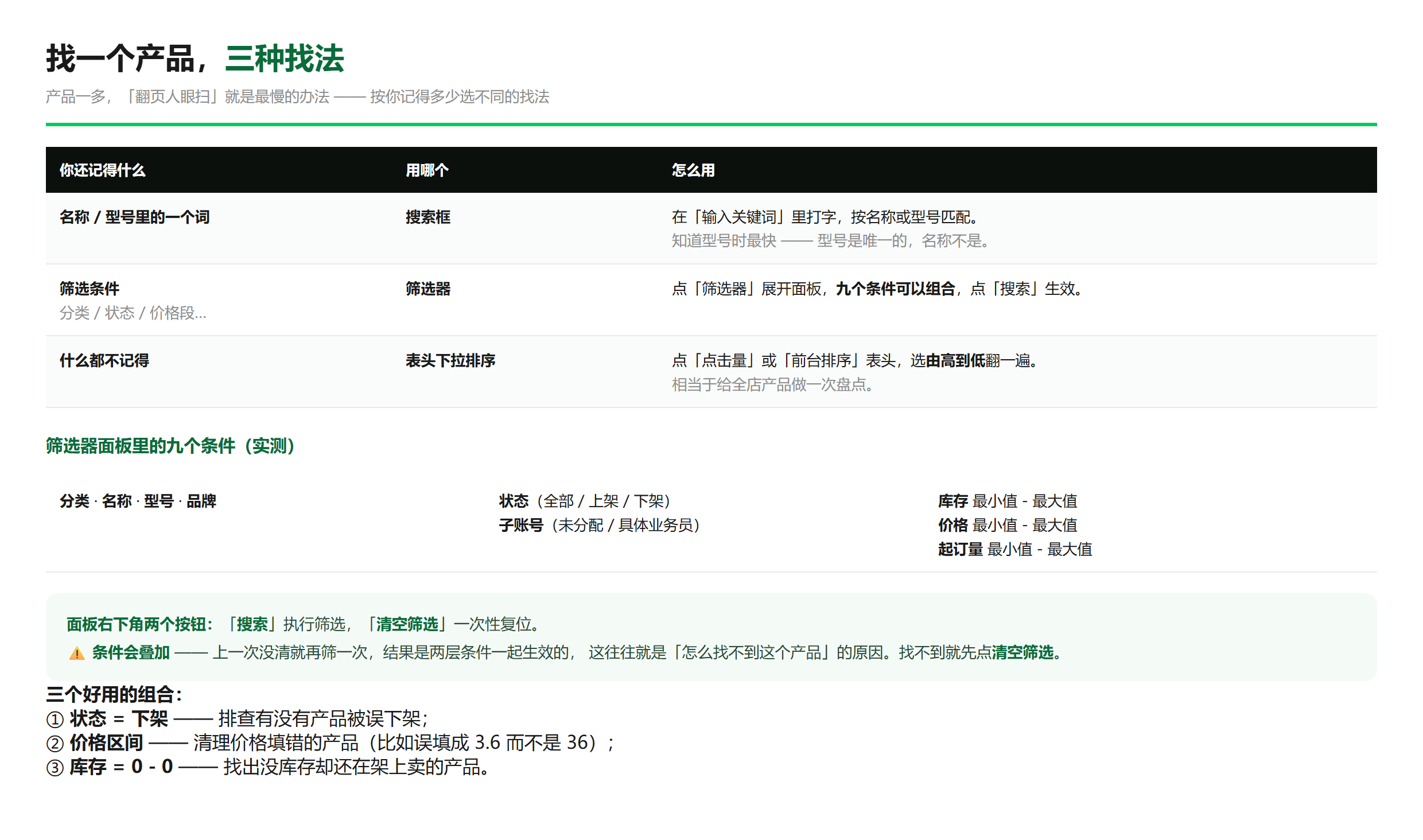
Task: Click the cell 名称 / 型号里的一个词
Action: (135, 217)
